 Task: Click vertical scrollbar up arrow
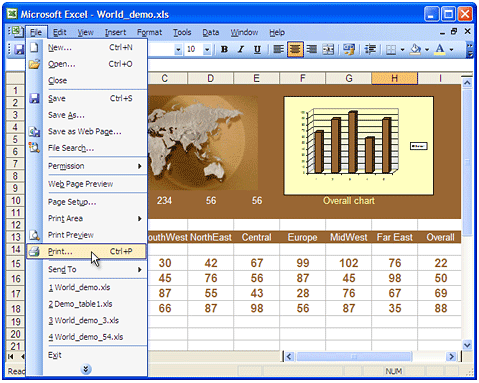[467, 82]
